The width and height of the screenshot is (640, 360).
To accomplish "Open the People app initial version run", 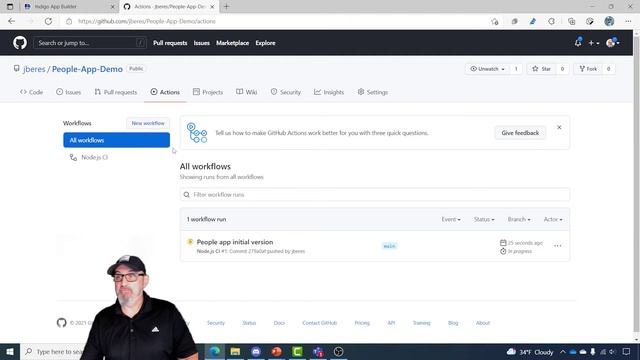I will pos(235,242).
